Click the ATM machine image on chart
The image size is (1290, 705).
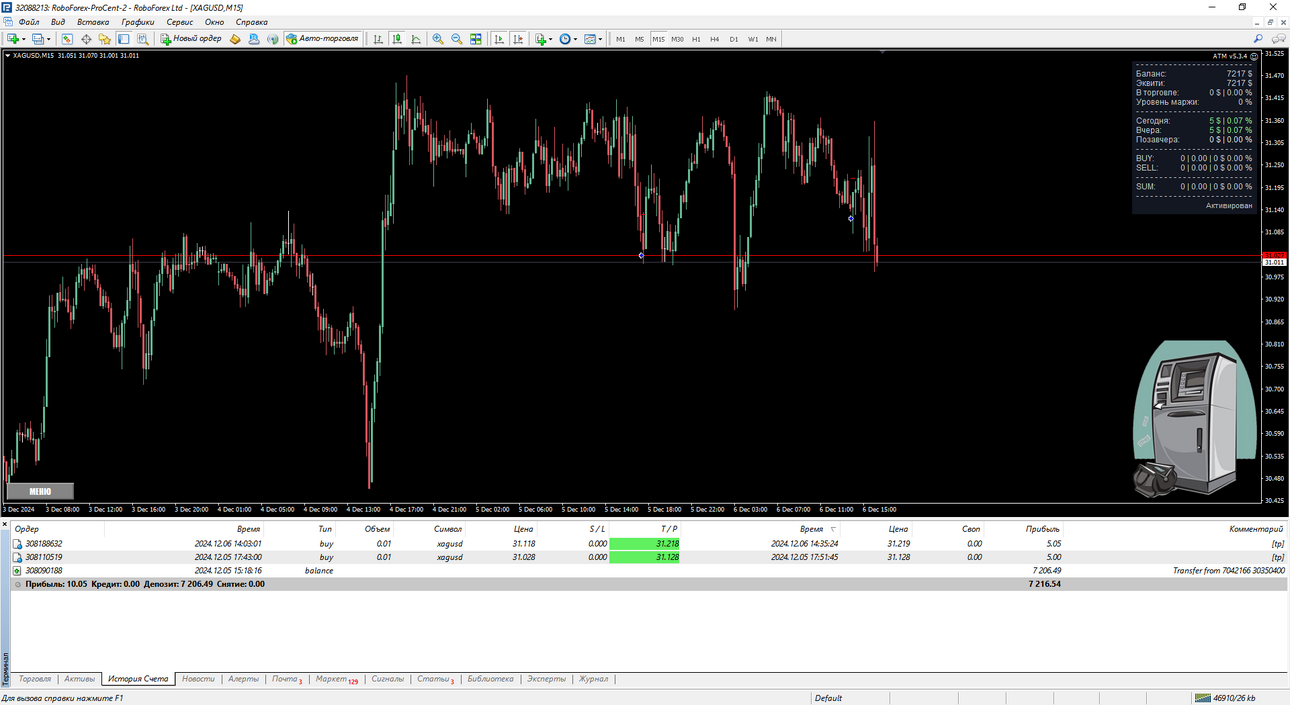coord(1194,418)
